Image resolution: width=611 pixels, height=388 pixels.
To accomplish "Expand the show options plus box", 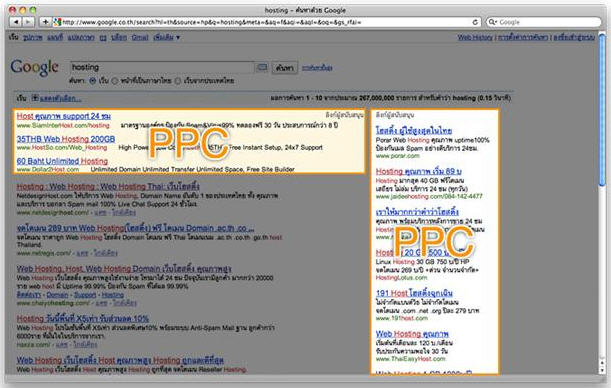I will click(x=35, y=98).
